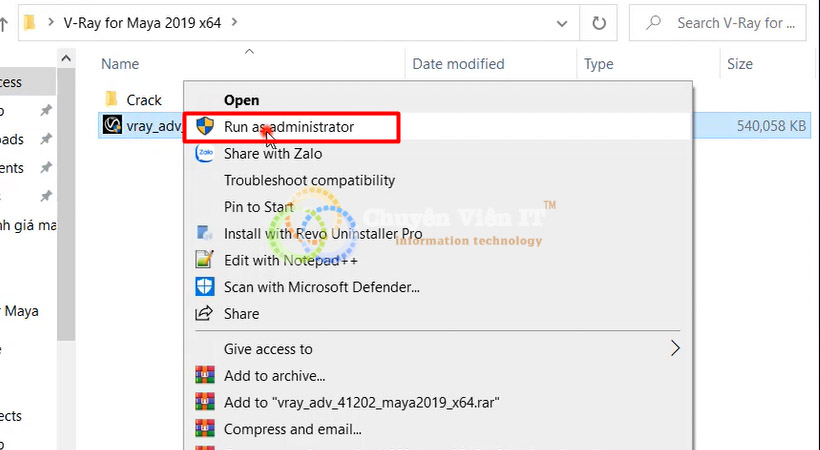Click the Share arrow icon

(x=204, y=313)
